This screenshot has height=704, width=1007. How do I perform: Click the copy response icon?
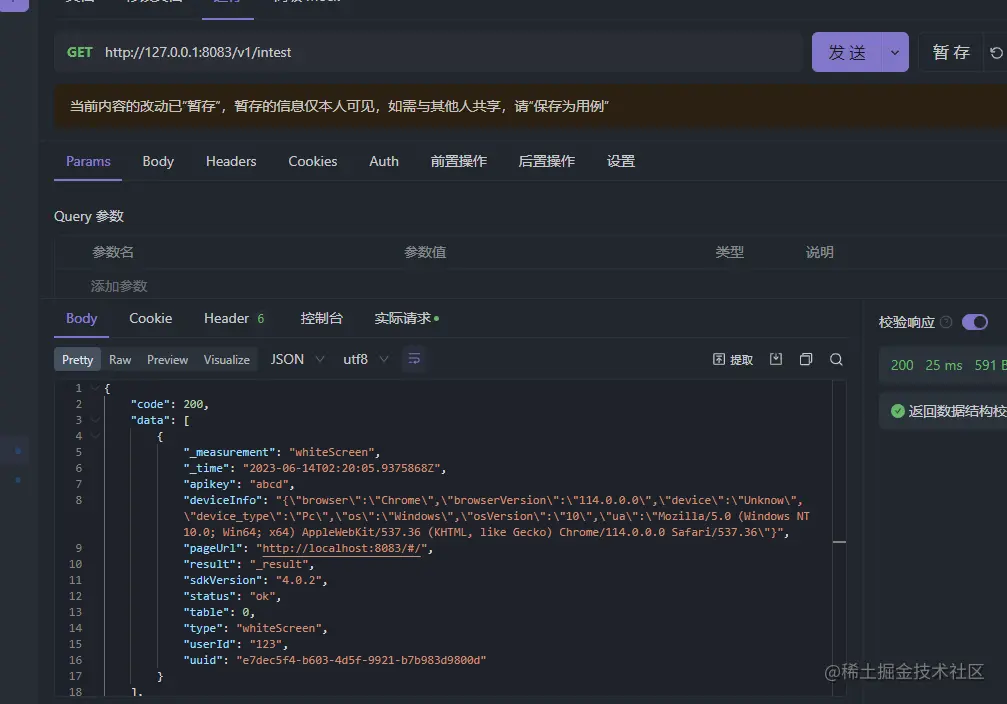806,359
